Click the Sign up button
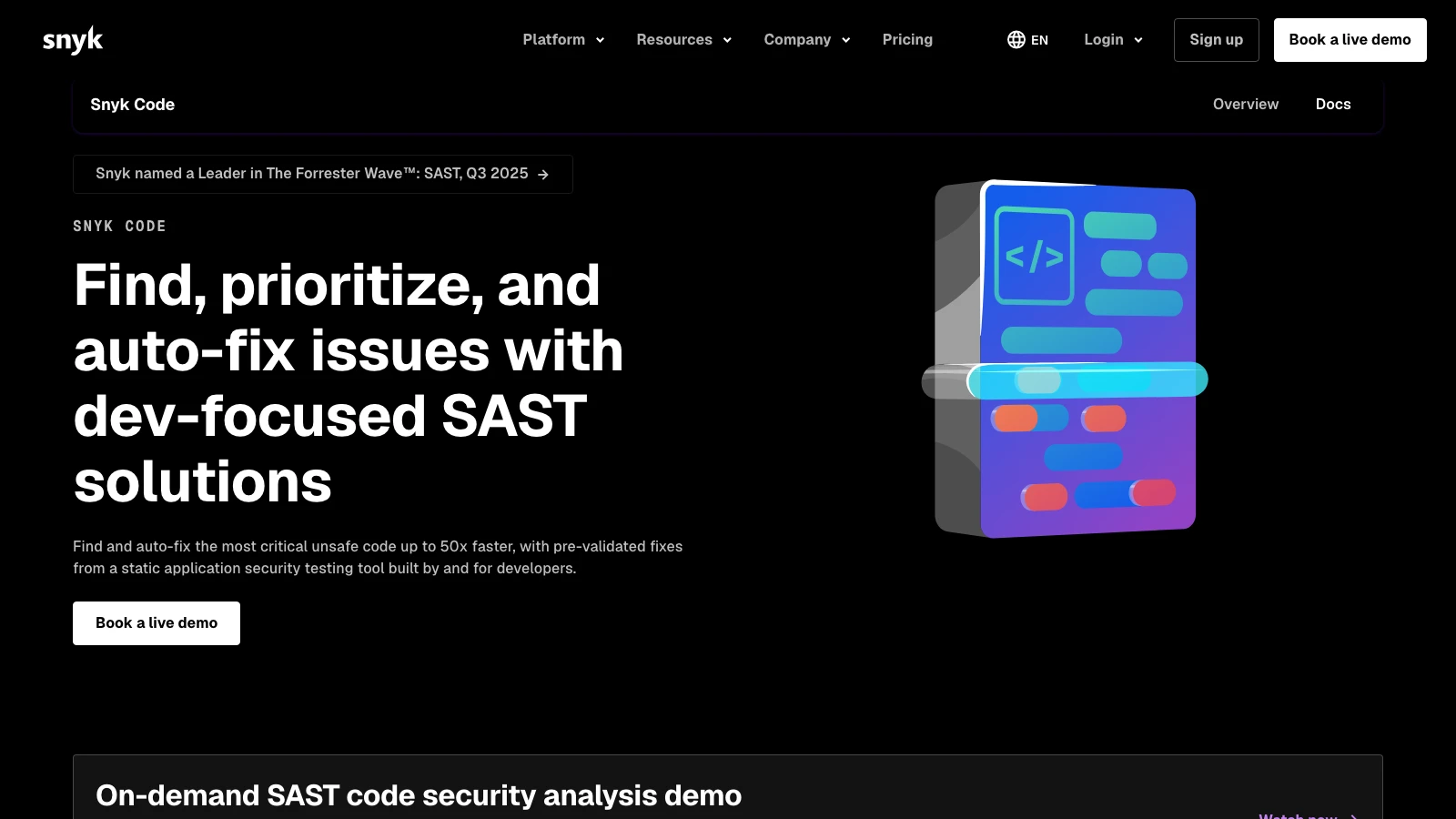Image resolution: width=1456 pixels, height=819 pixels. click(x=1217, y=40)
